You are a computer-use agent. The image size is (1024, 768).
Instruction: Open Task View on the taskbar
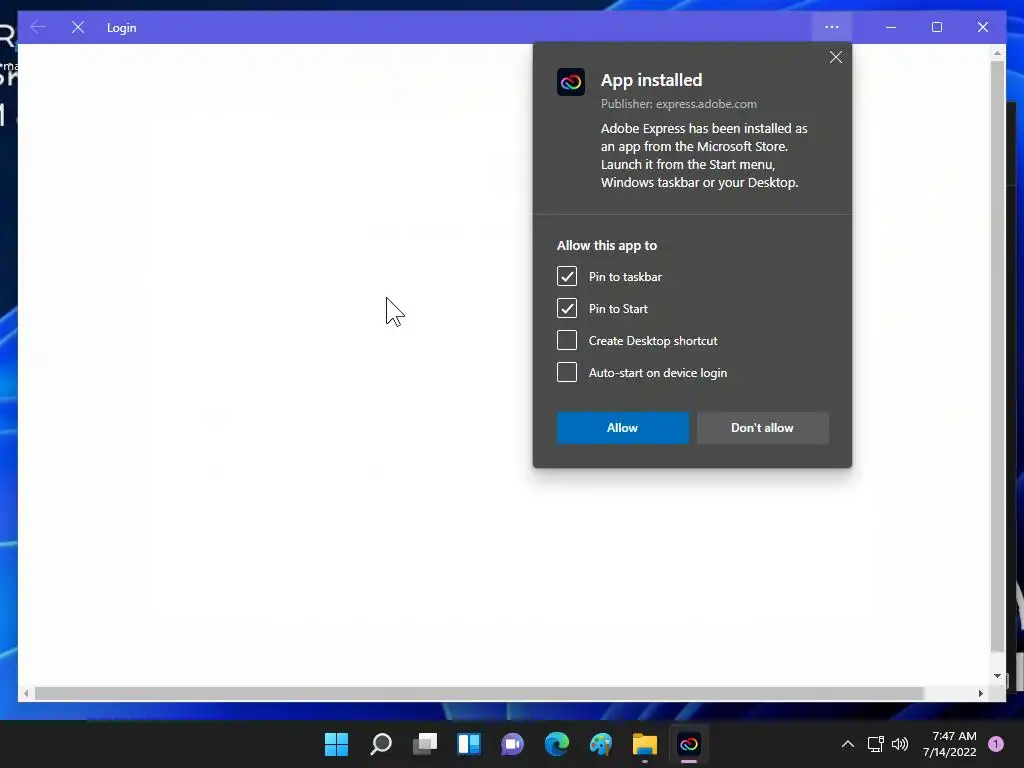click(424, 744)
